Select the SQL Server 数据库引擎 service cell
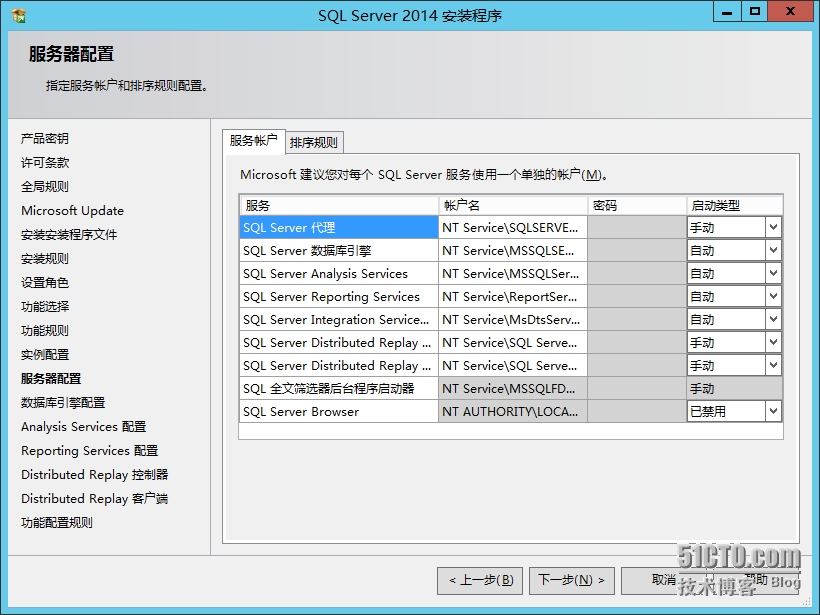Image resolution: width=820 pixels, height=615 pixels. [x=339, y=250]
